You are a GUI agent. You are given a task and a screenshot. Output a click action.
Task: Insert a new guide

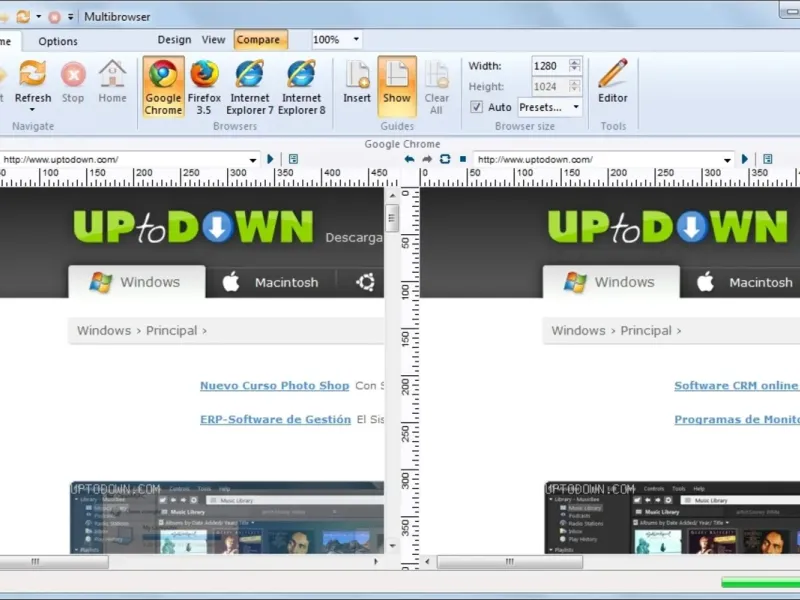tap(357, 82)
